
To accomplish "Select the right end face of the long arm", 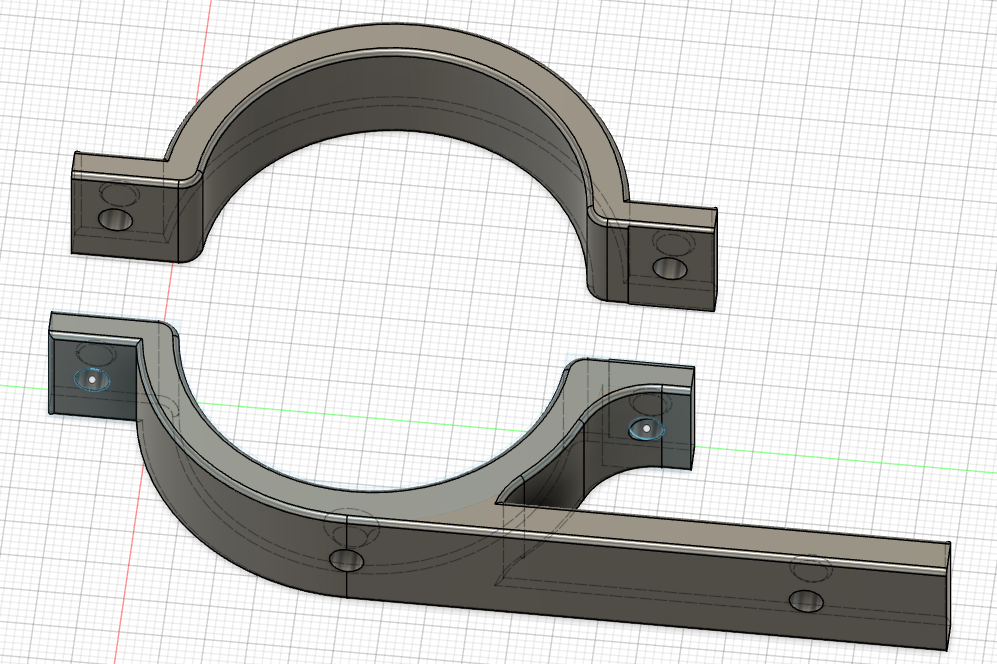I will tap(949, 595).
